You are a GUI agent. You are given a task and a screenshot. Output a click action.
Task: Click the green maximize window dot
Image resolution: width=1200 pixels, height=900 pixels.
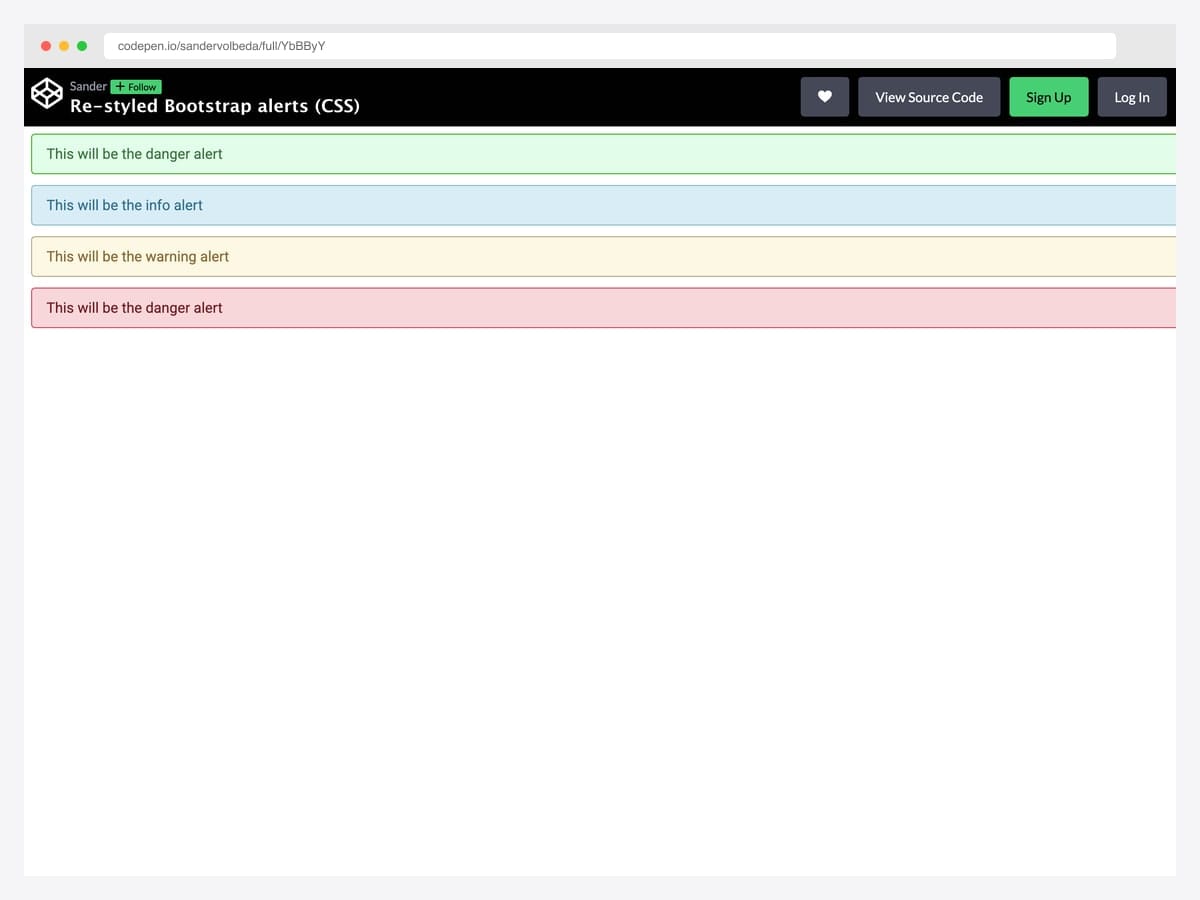pos(82,46)
